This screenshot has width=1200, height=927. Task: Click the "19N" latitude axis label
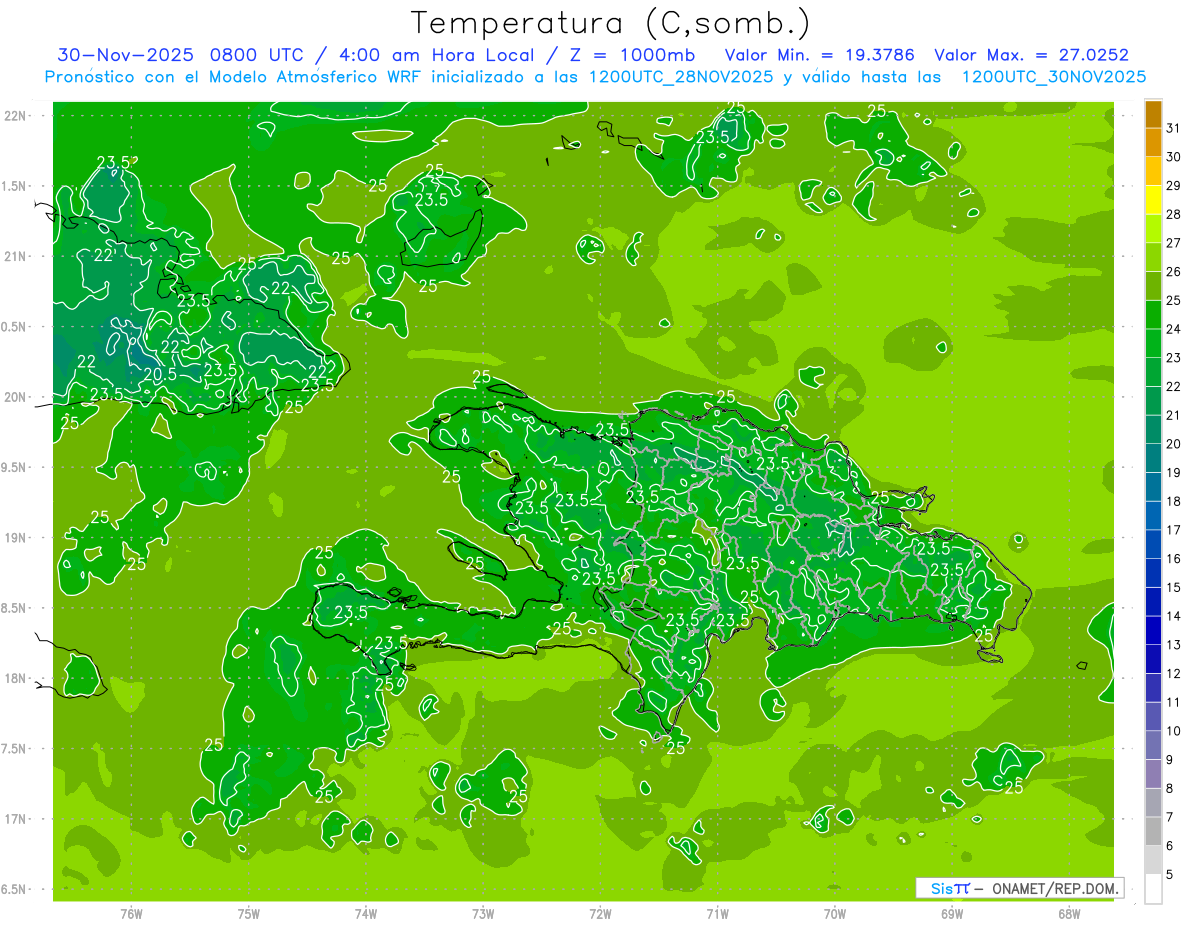coord(14,538)
